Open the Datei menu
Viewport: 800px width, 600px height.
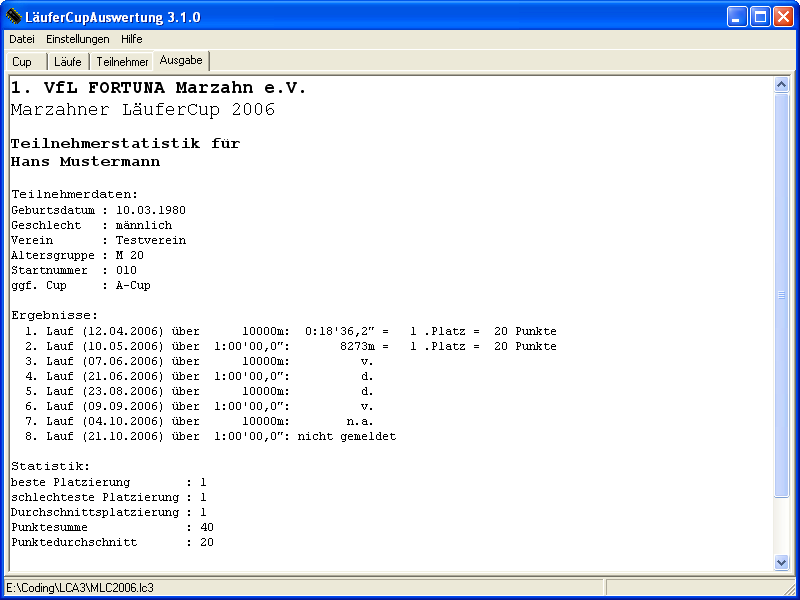tap(22, 39)
